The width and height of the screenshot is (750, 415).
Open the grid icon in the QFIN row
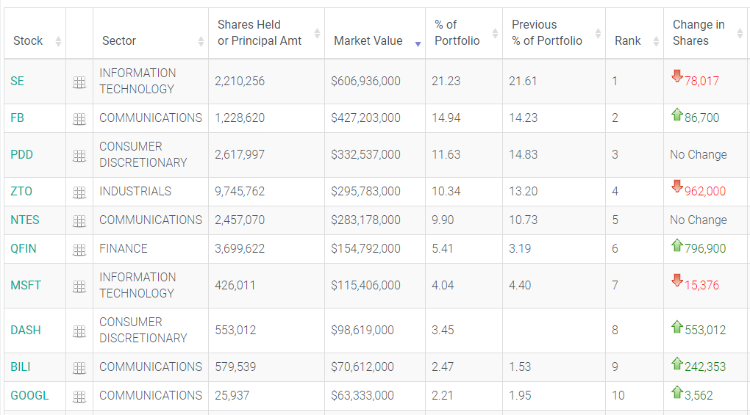79,250
